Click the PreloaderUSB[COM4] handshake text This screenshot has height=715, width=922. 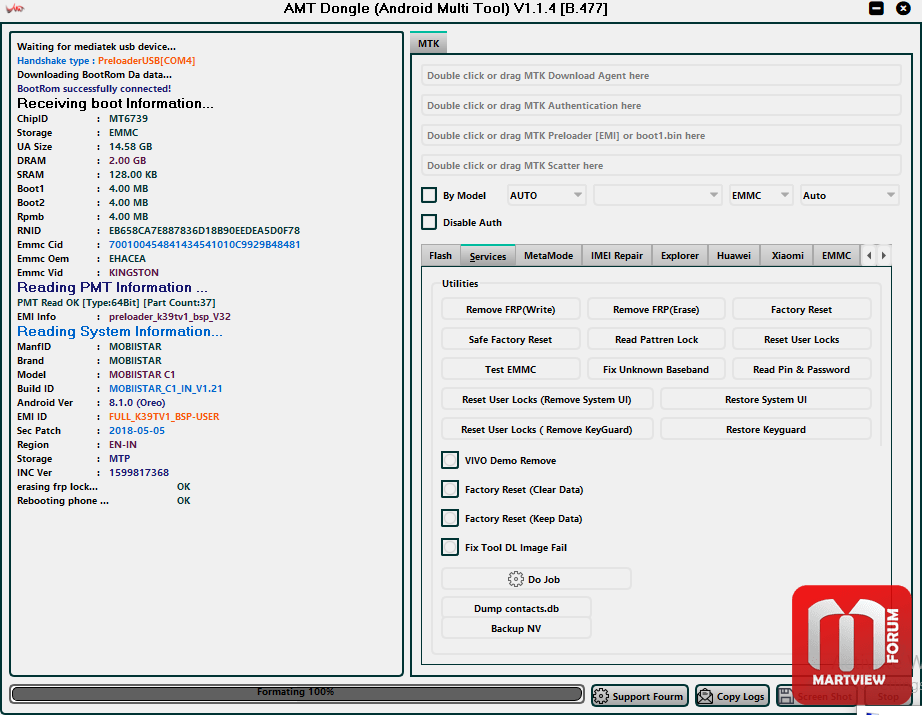pyautogui.click(x=146, y=61)
